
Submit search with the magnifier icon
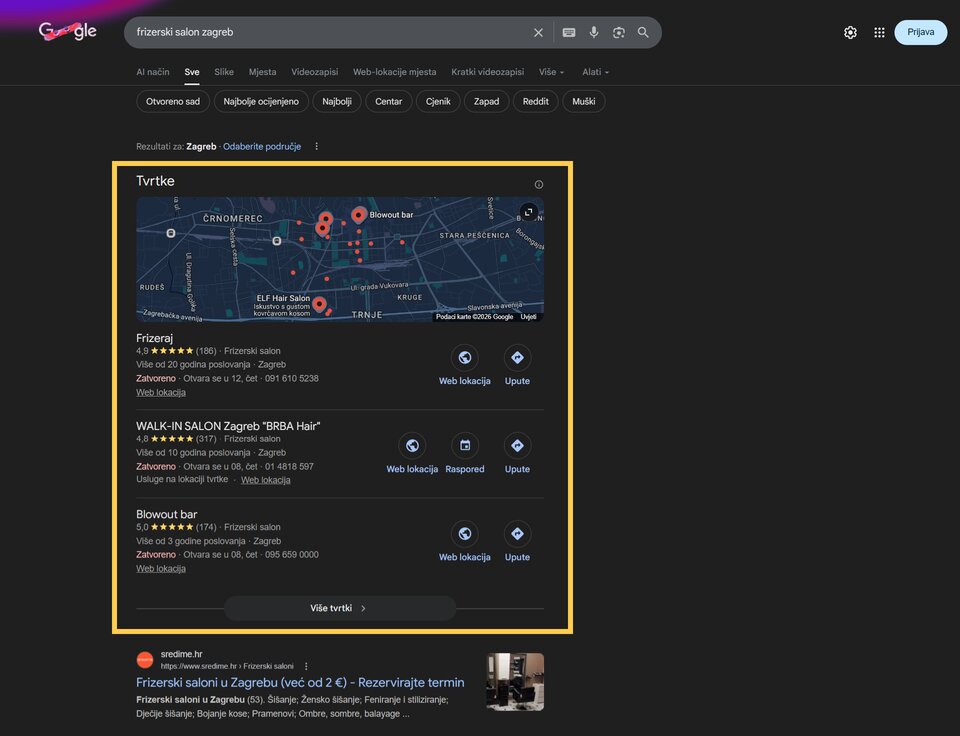[643, 32]
